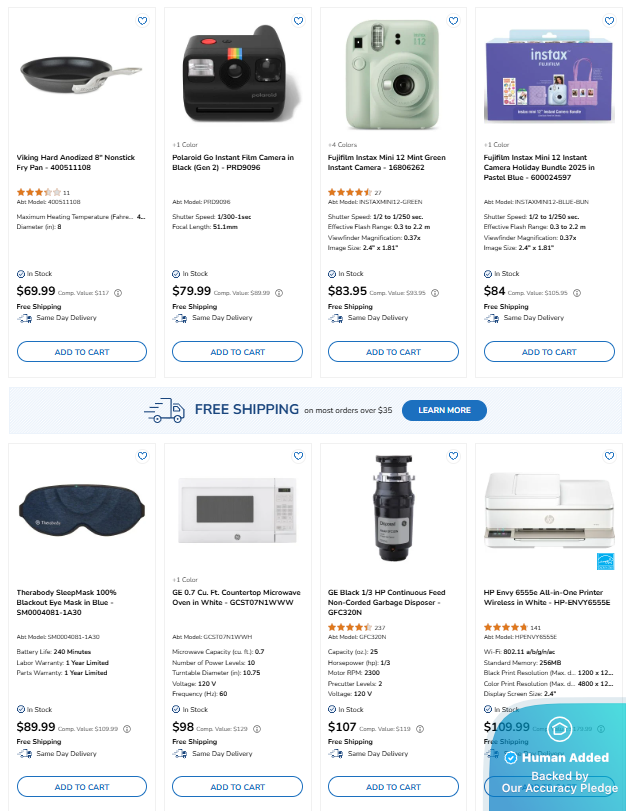
Task: Open Comp. Value info icon for Polaroid Go
Action: (279, 293)
